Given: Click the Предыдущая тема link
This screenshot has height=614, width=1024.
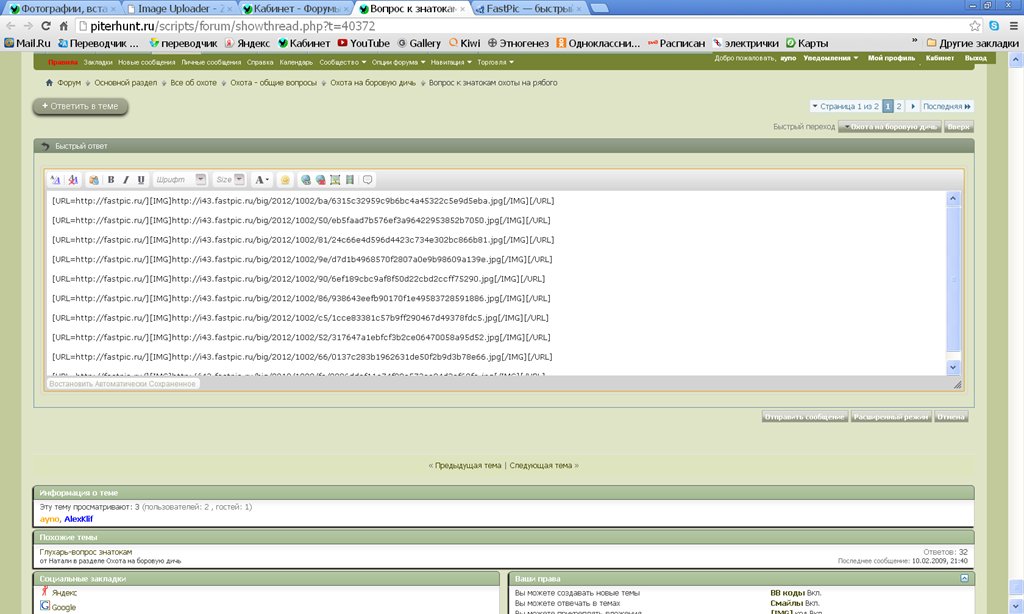Looking at the screenshot, I should point(468,466).
